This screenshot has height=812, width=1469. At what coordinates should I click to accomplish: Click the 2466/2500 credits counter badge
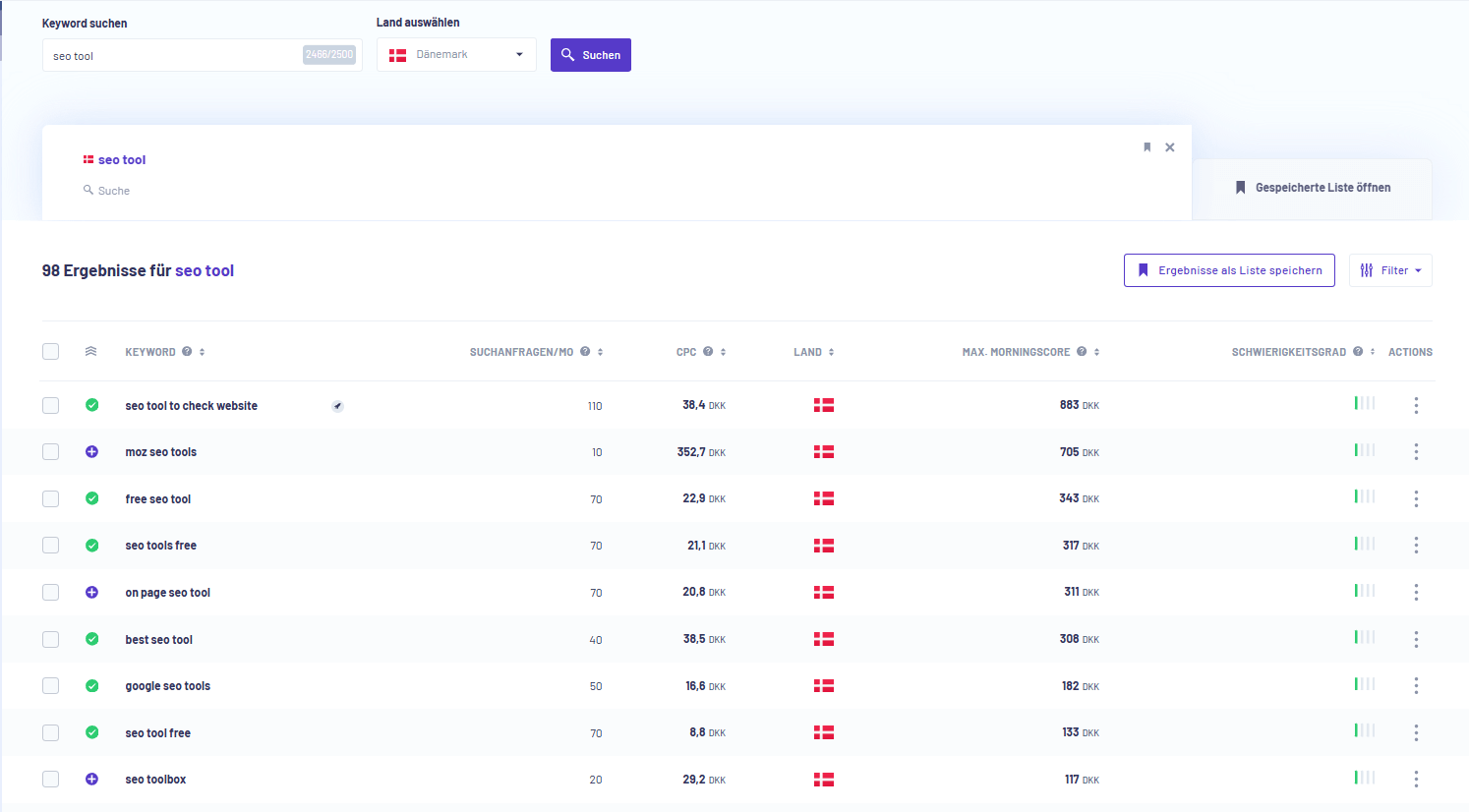coord(329,55)
